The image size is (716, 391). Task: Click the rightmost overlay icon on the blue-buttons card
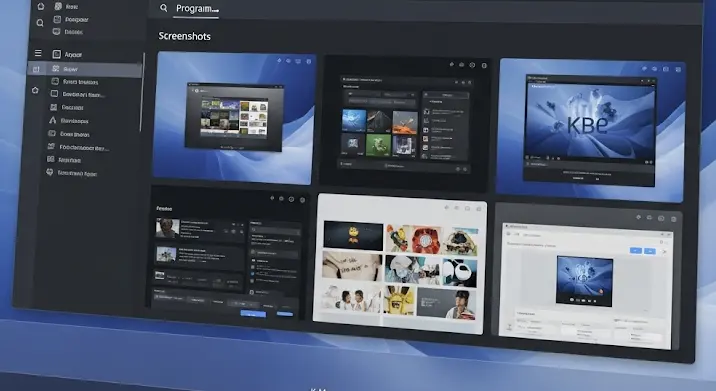(x=302, y=200)
